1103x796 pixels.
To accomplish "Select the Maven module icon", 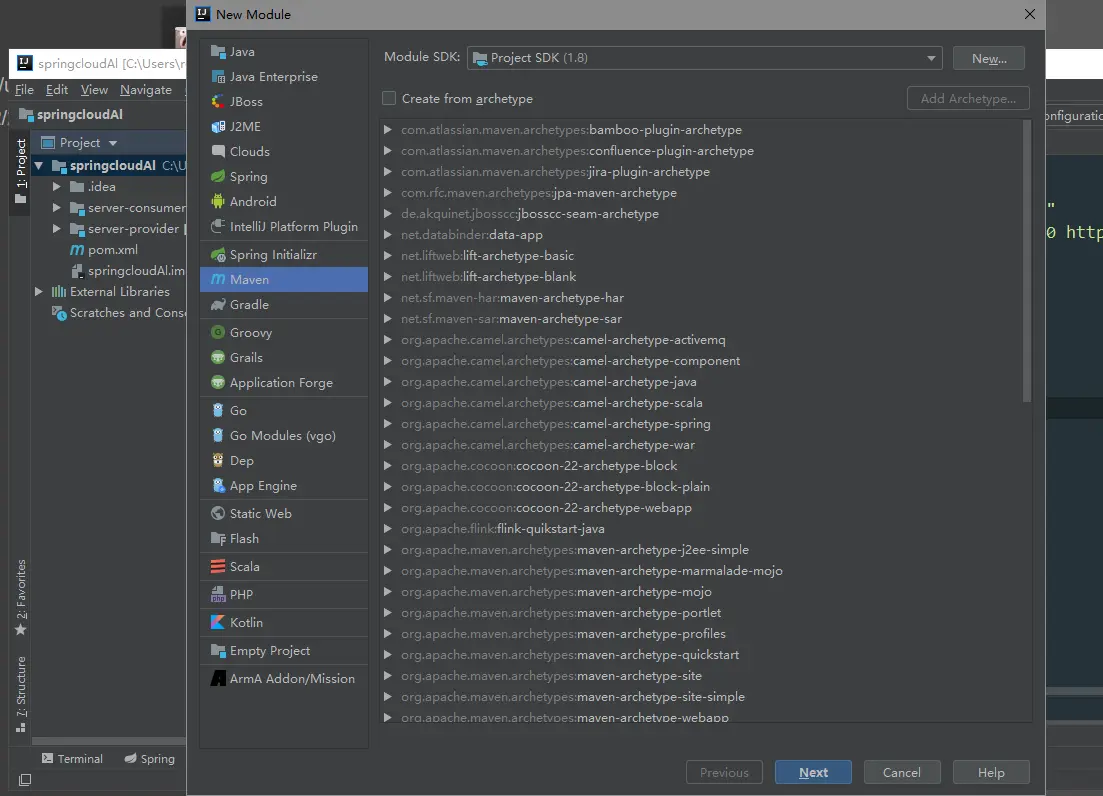I will [x=218, y=279].
